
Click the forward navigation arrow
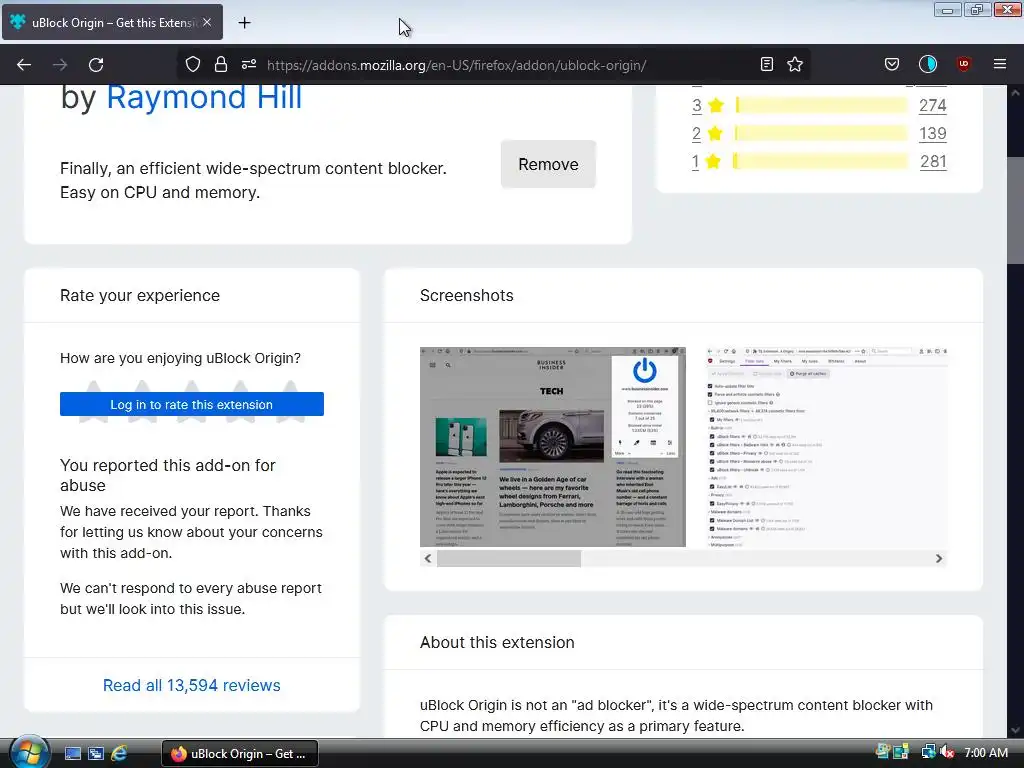(x=60, y=65)
